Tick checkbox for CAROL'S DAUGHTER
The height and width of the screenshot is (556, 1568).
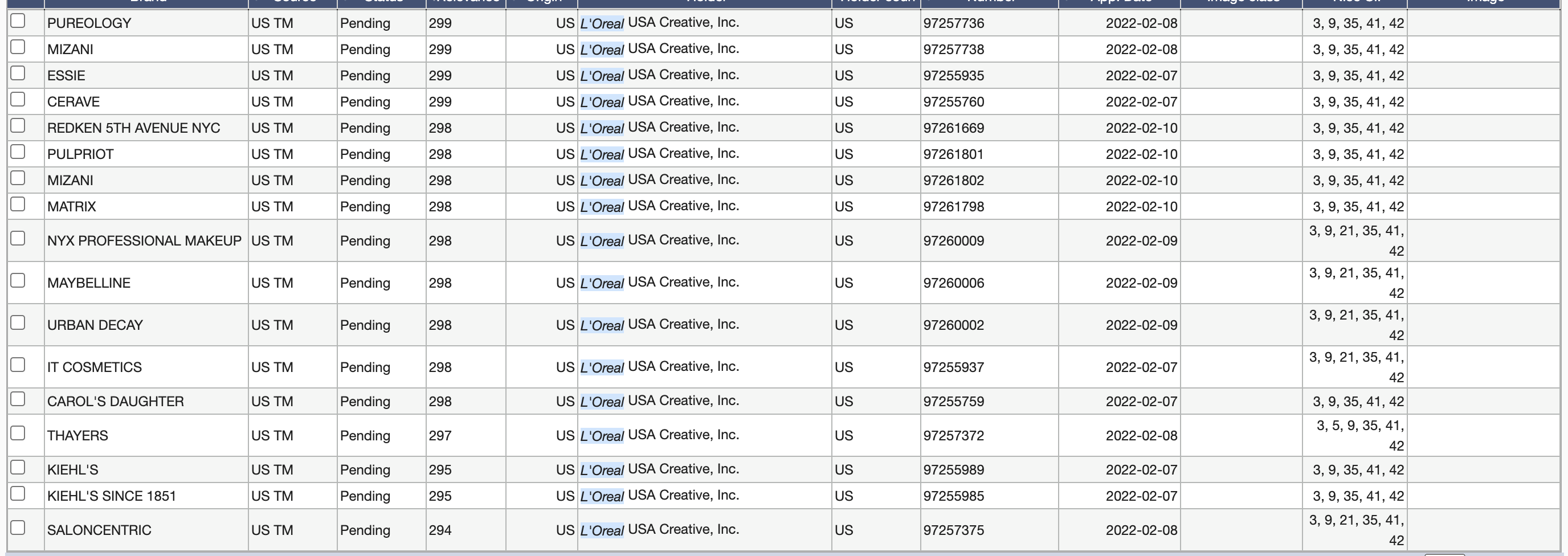click(18, 399)
